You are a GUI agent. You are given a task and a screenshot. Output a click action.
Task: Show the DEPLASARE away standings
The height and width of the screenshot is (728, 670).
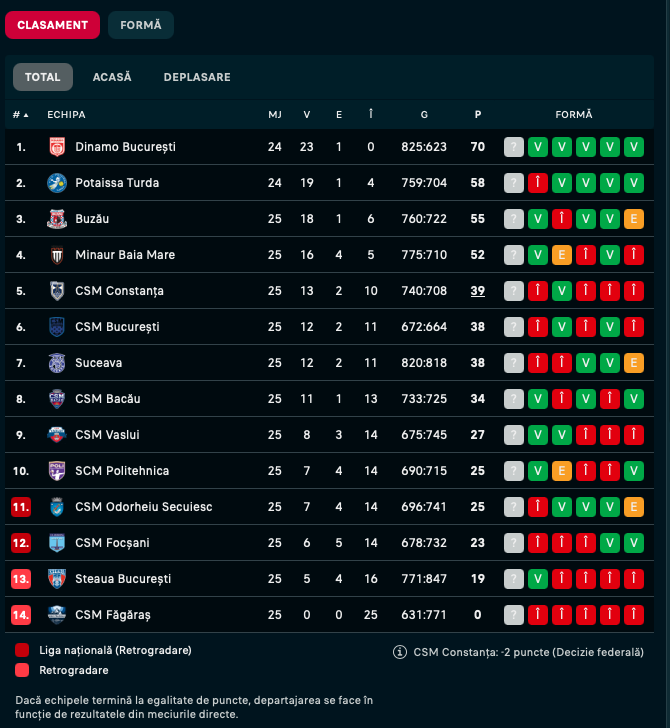point(197,77)
